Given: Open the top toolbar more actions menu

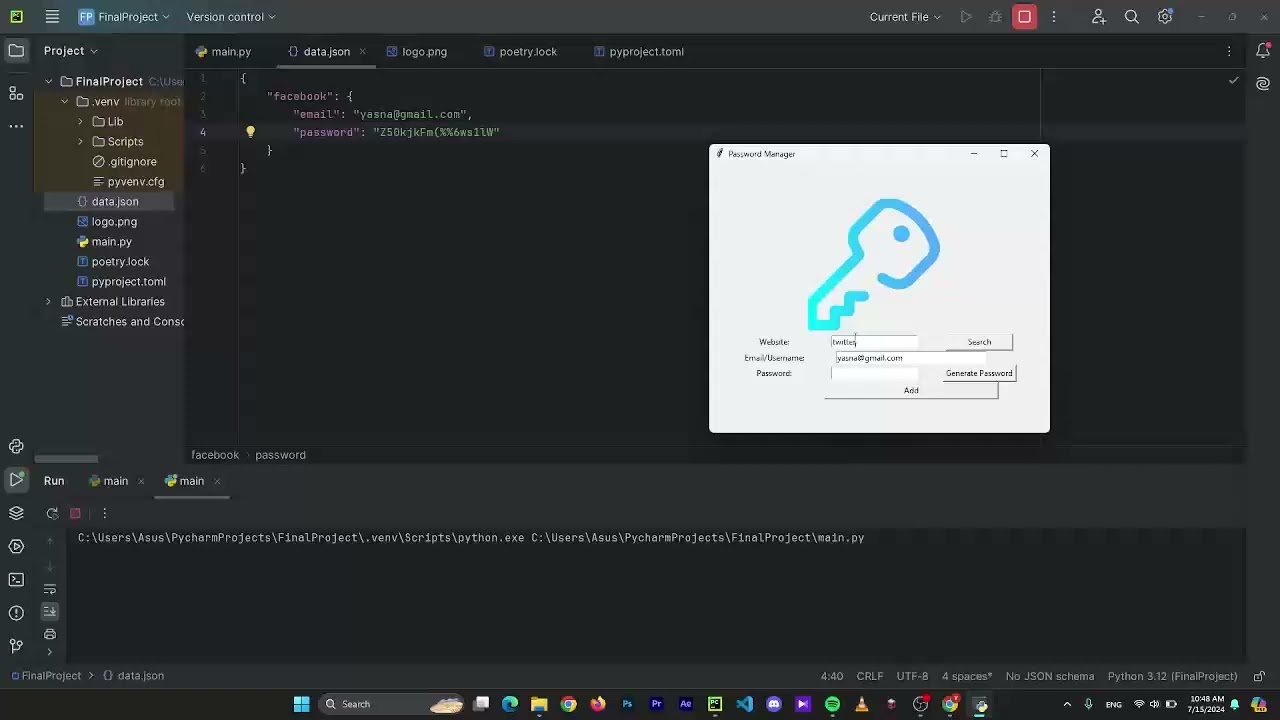Looking at the screenshot, I should 1053,17.
